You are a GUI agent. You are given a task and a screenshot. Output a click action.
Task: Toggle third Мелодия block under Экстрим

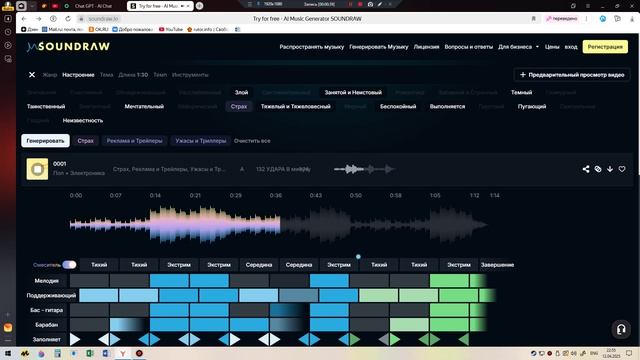tap(169, 280)
